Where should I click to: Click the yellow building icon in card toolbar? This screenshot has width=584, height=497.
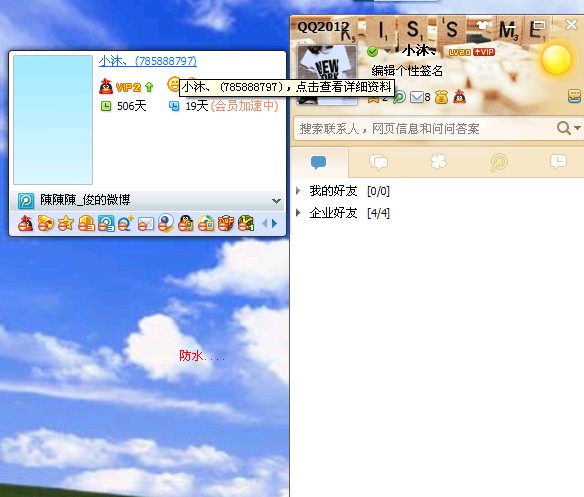(x=86, y=224)
